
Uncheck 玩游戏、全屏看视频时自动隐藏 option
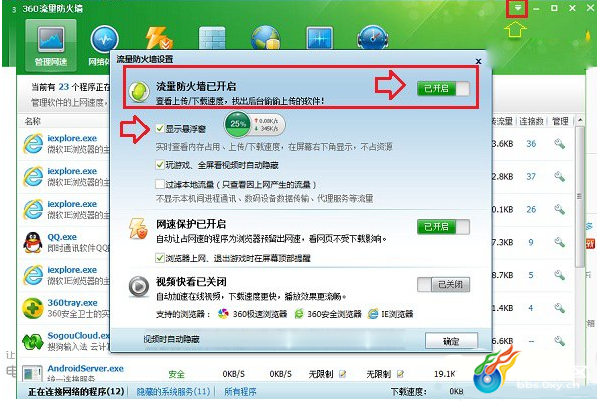pyautogui.click(x=160, y=165)
